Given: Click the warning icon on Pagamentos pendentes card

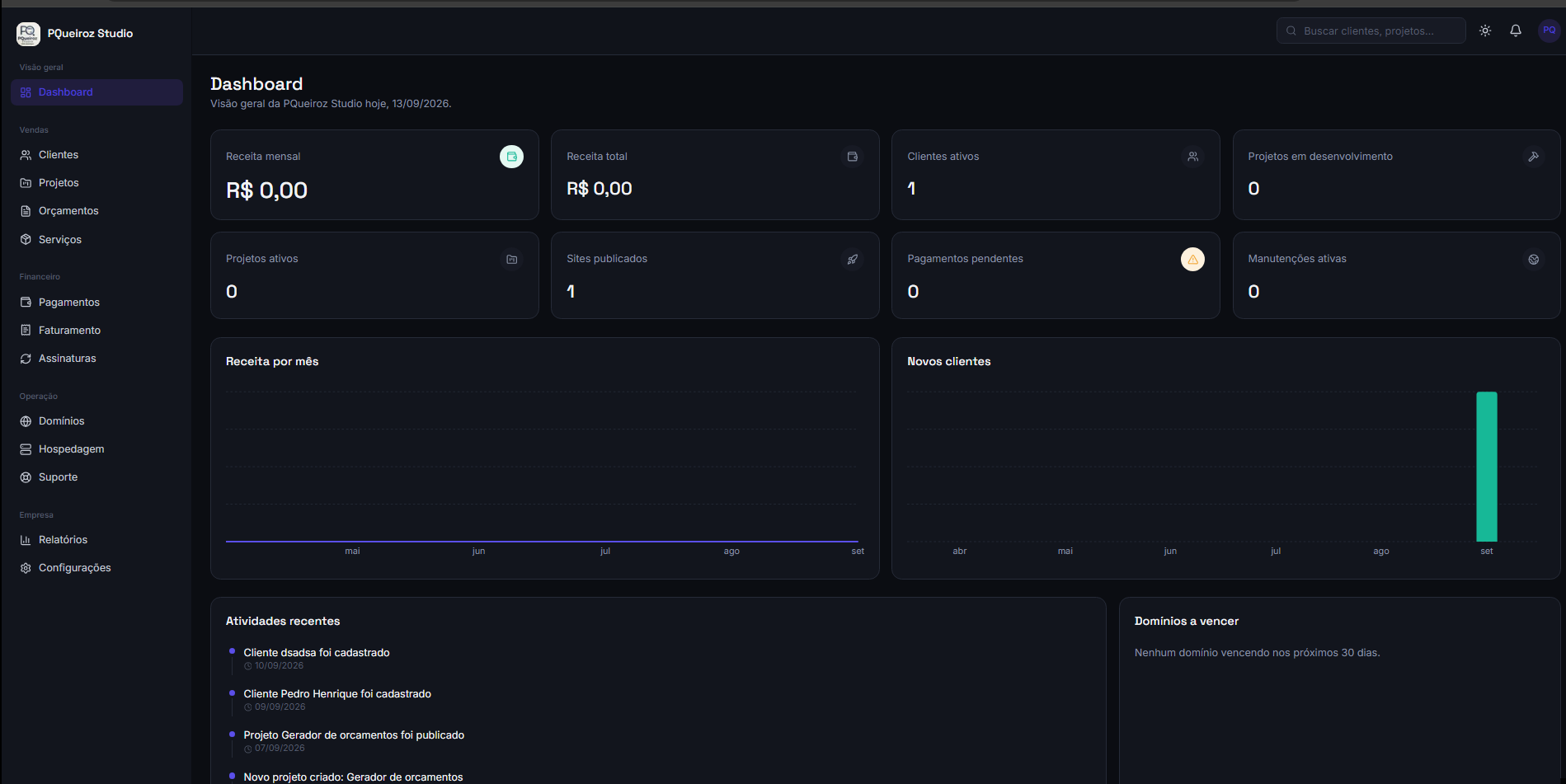Looking at the screenshot, I should point(1192,260).
